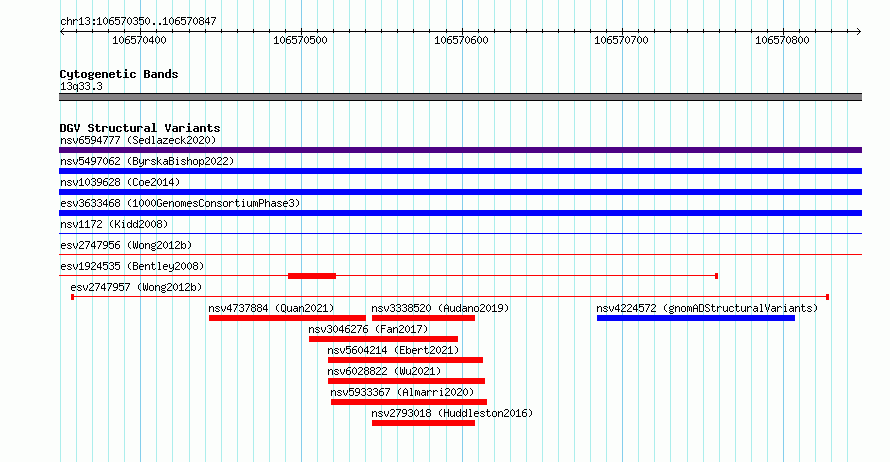Click the blue bar under nsv1039628
This screenshot has width=890, height=462.
[x=460, y=192]
